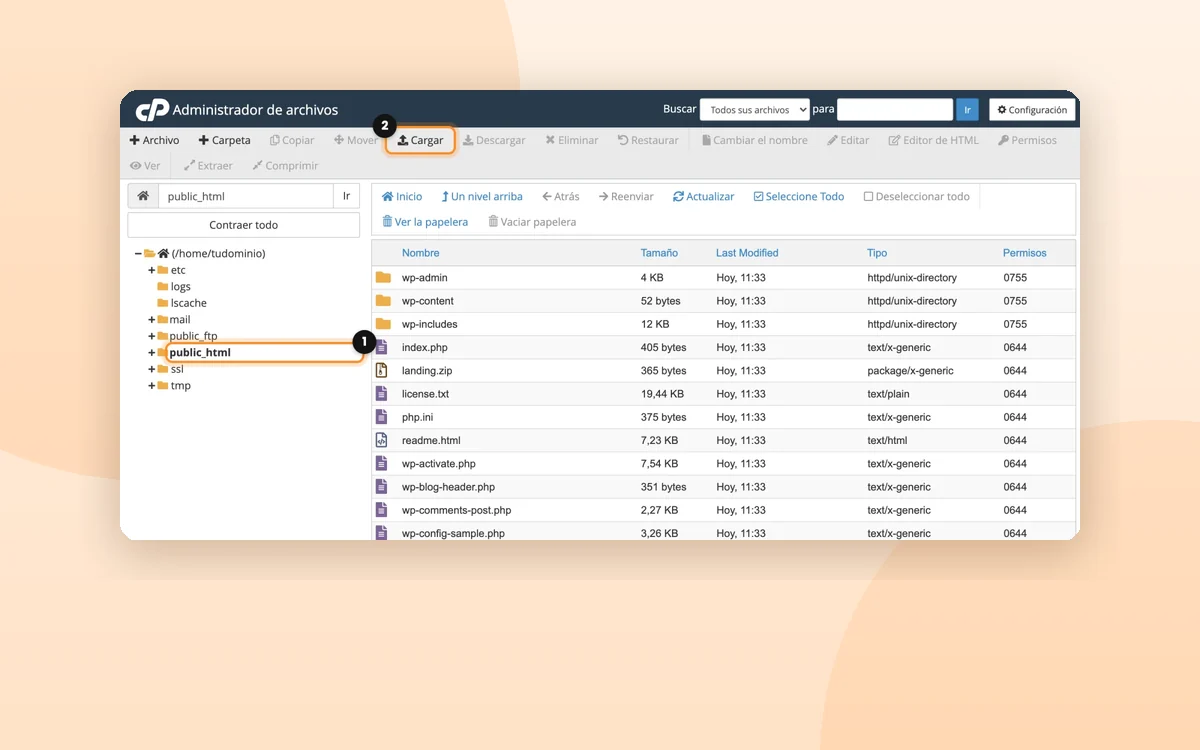Click Cambiar el nombre rename button
The height and width of the screenshot is (750, 1200).
click(x=755, y=140)
